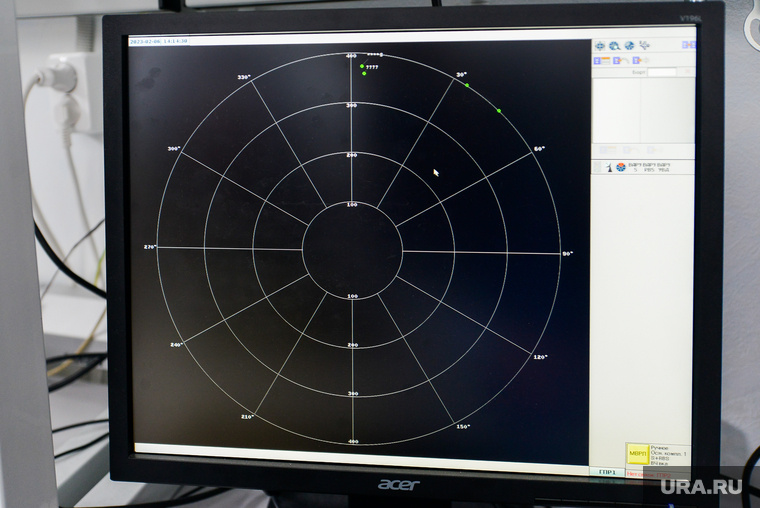This screenshot has height=508, width=760.
Task: Click the form icon with curved arrow
Action: [620, 61]
